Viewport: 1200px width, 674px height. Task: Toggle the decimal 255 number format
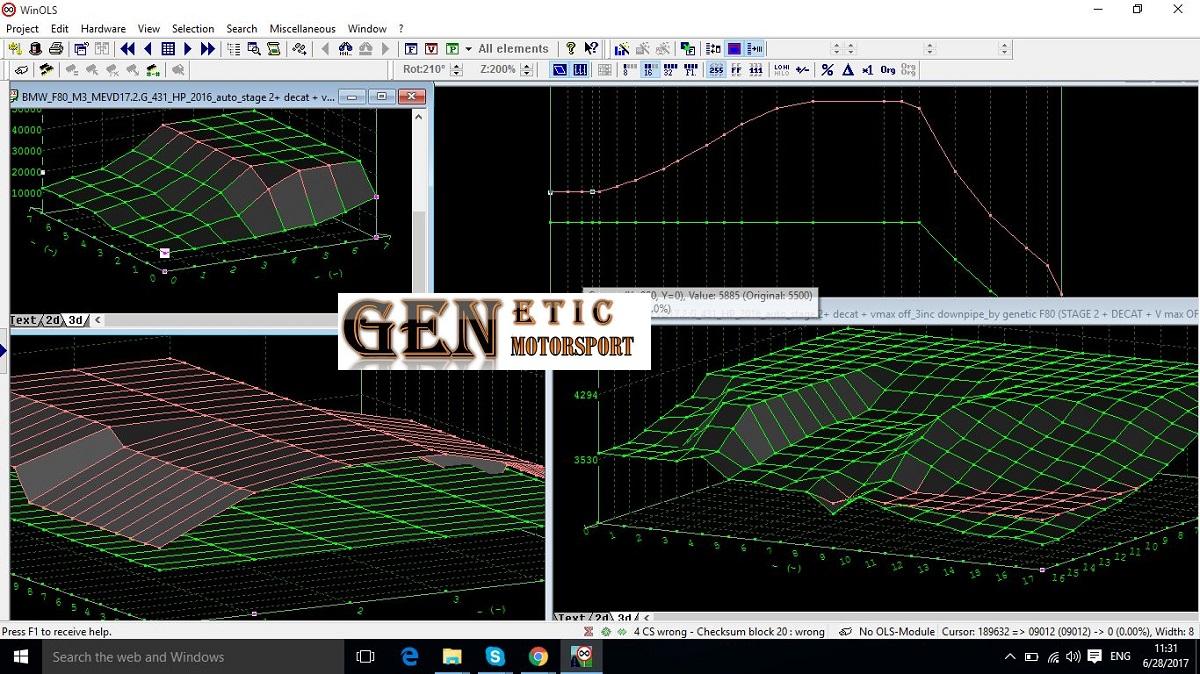[716, 70]
